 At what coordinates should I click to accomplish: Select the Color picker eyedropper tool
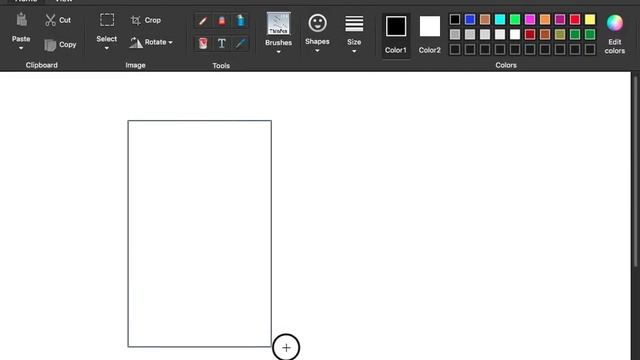[x=240, y=43]
